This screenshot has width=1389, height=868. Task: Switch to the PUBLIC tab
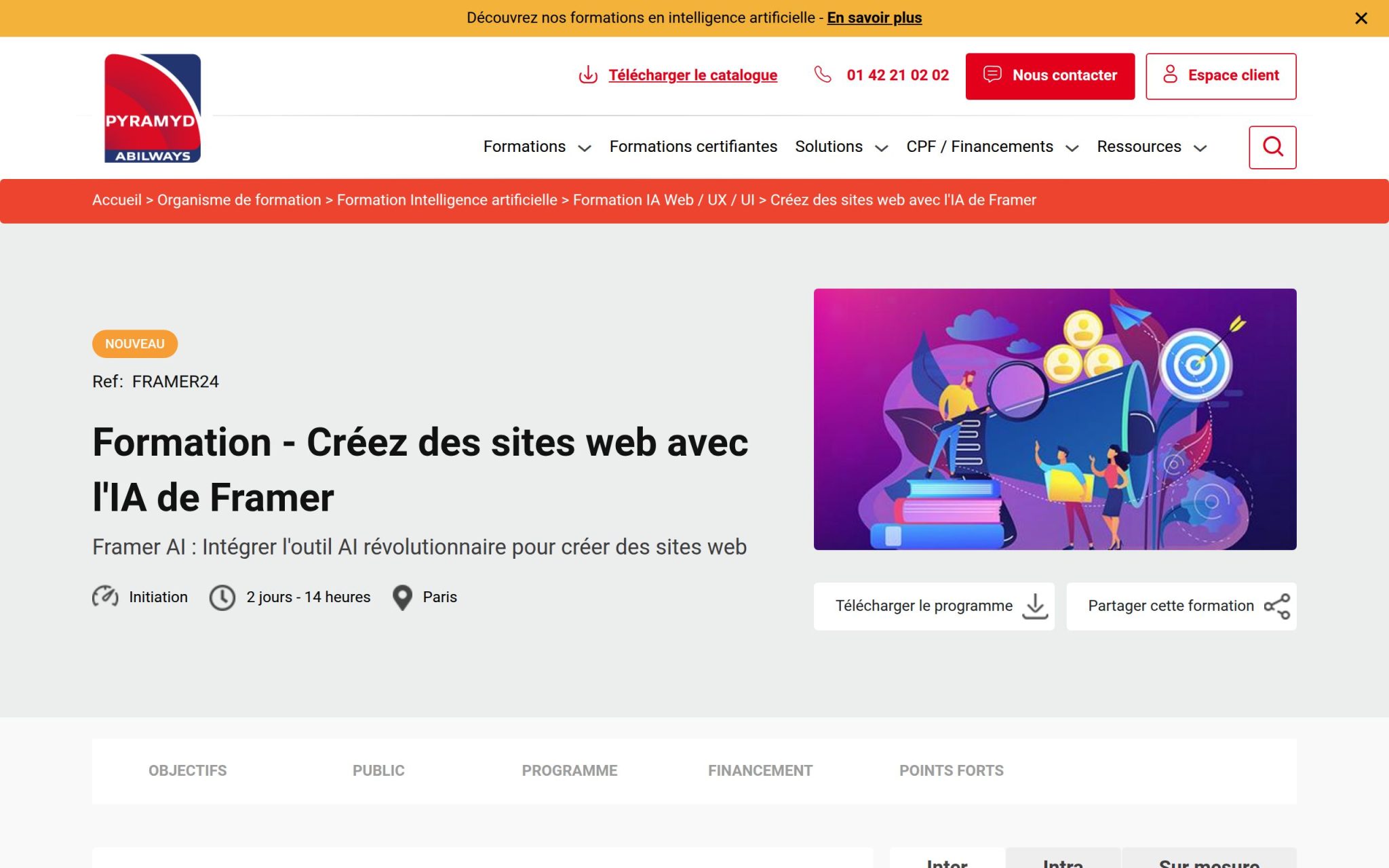[378, 770]
